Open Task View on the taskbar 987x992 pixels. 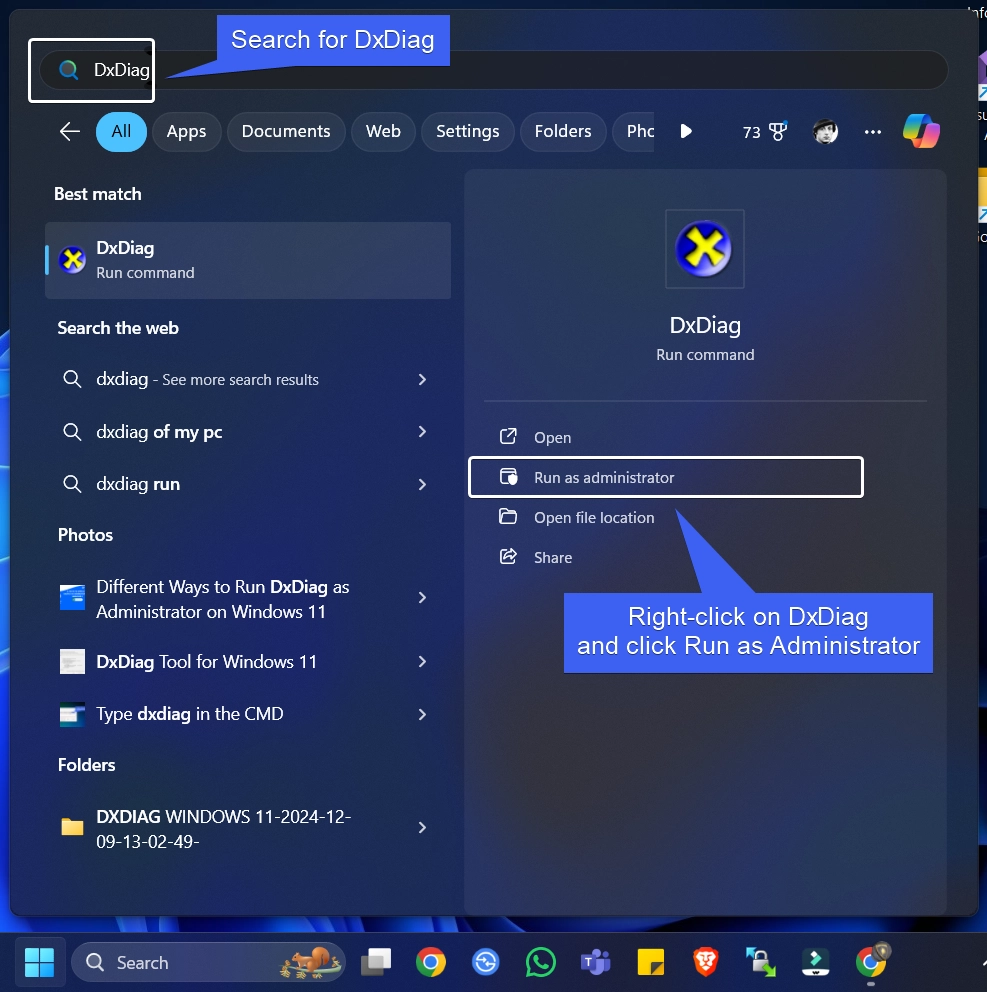pyautogui.click(x=376, y=962)
